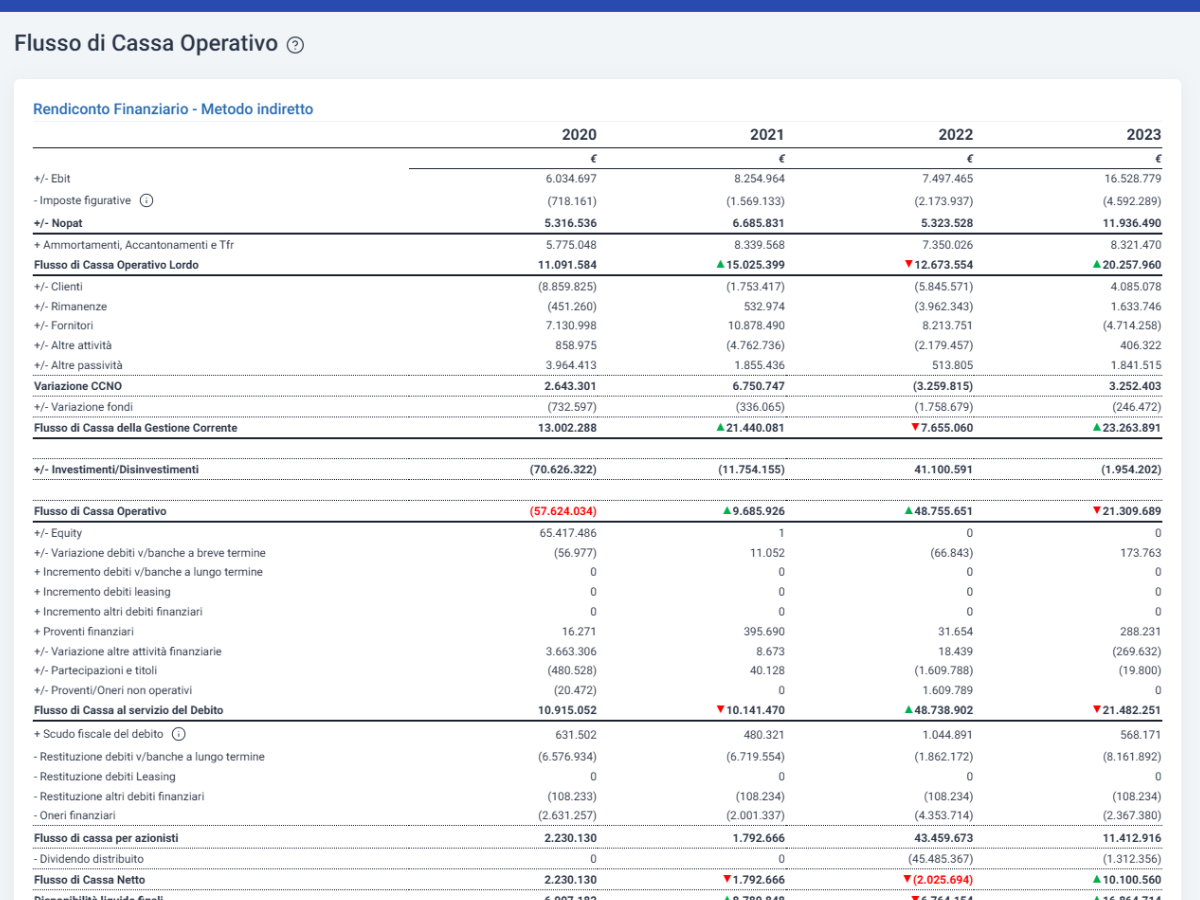The image size is (1200, 900).
Task: Click Flusso di Cassa della Gestione Corrente label
Action: [x=135, y=428]
